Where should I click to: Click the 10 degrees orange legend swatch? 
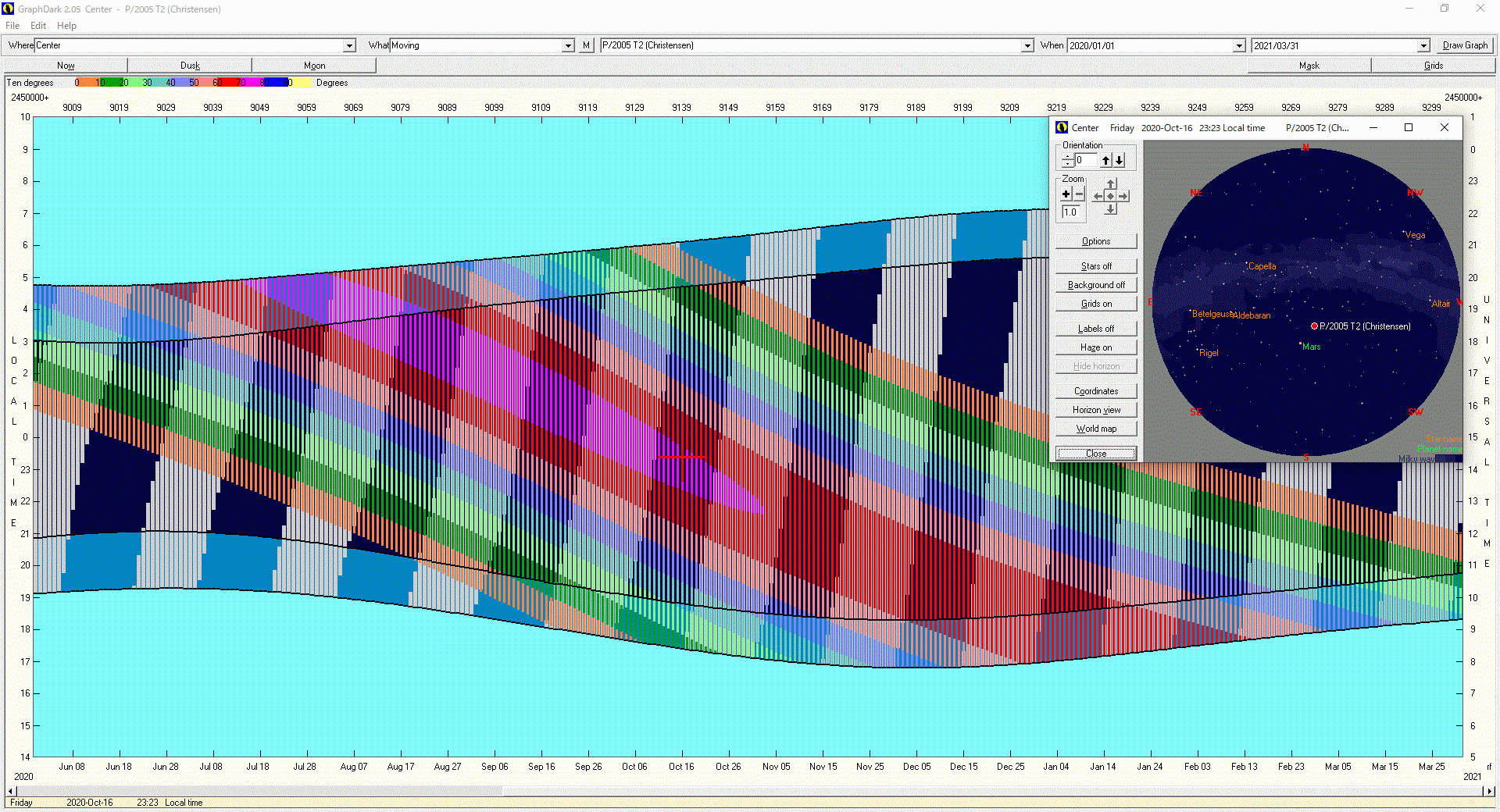[x=87, y=83]
